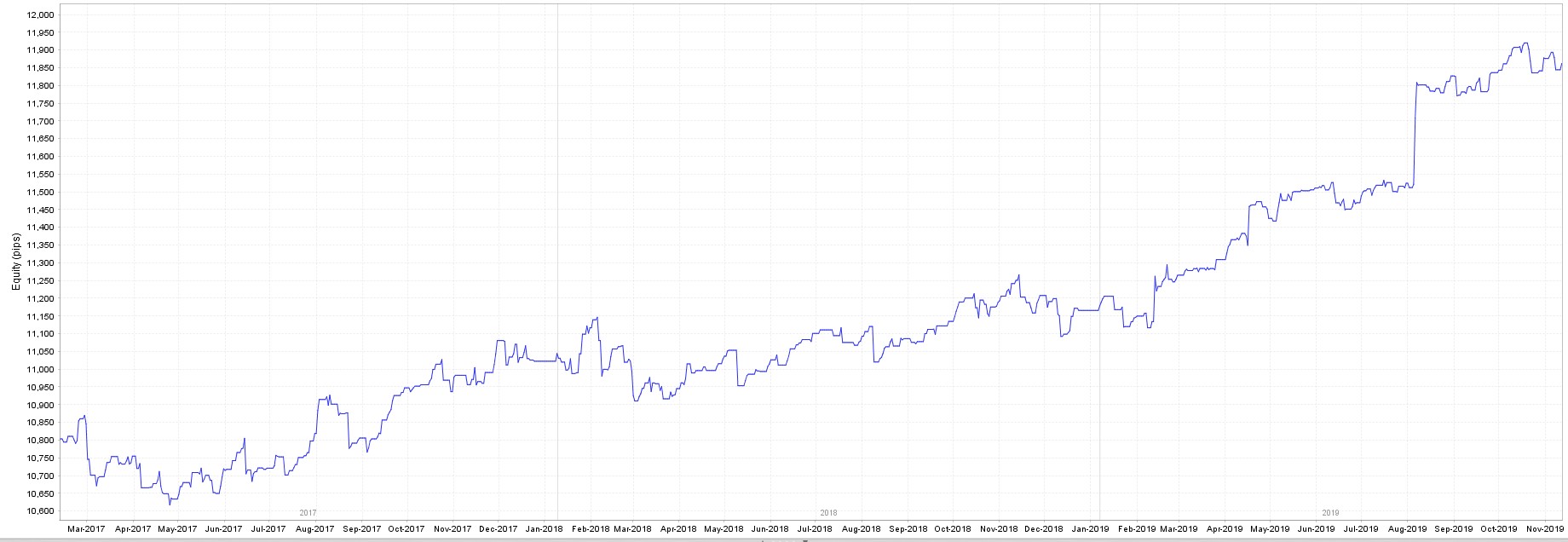This screenshot has width=1568, height=542.
Task: Click the 2019 year label
Action: click(x=1330, y=513)
